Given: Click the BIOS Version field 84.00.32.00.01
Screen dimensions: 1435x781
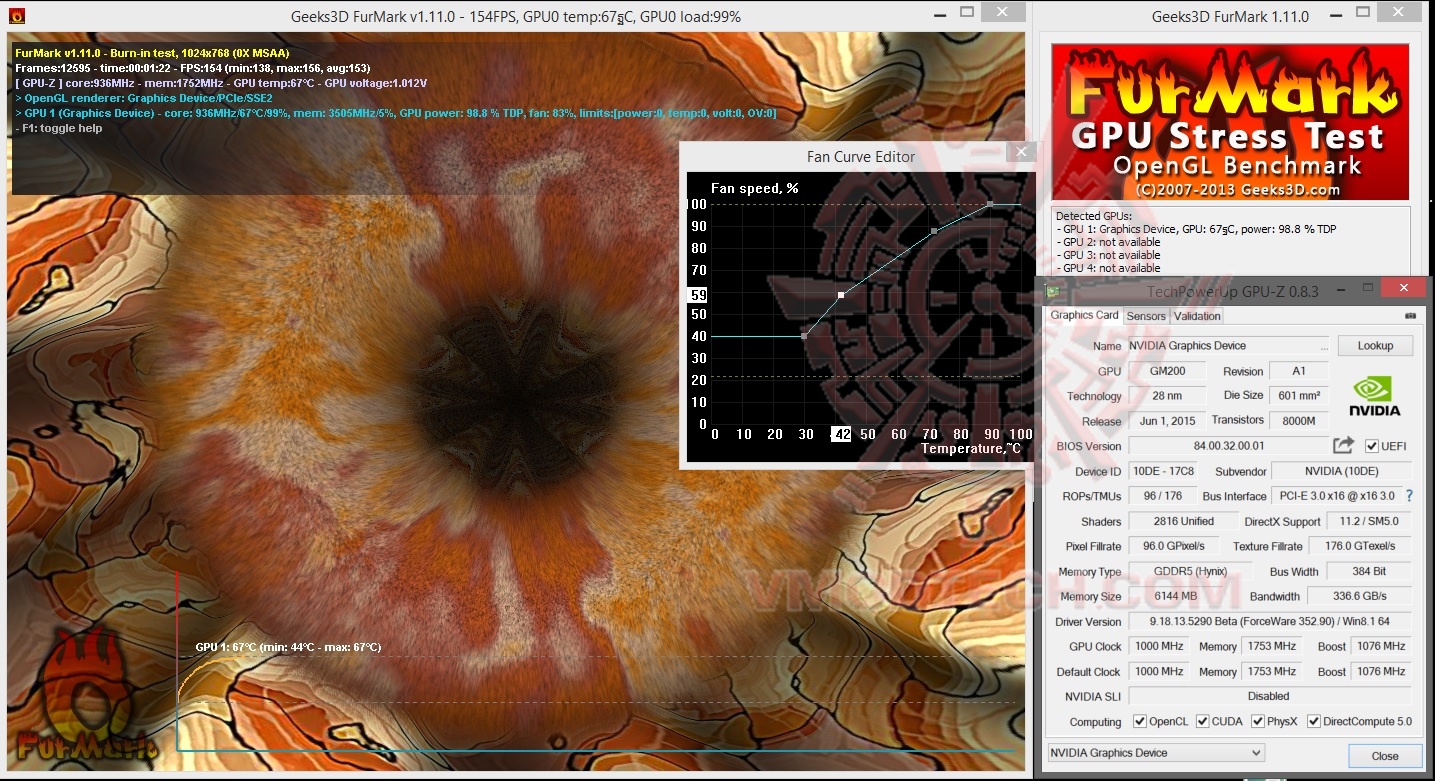Looking at the screenshot, I should 1228,446.
